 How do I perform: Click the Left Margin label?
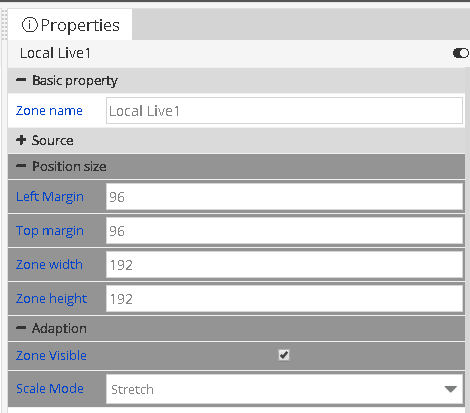click(x=50, y=197)
